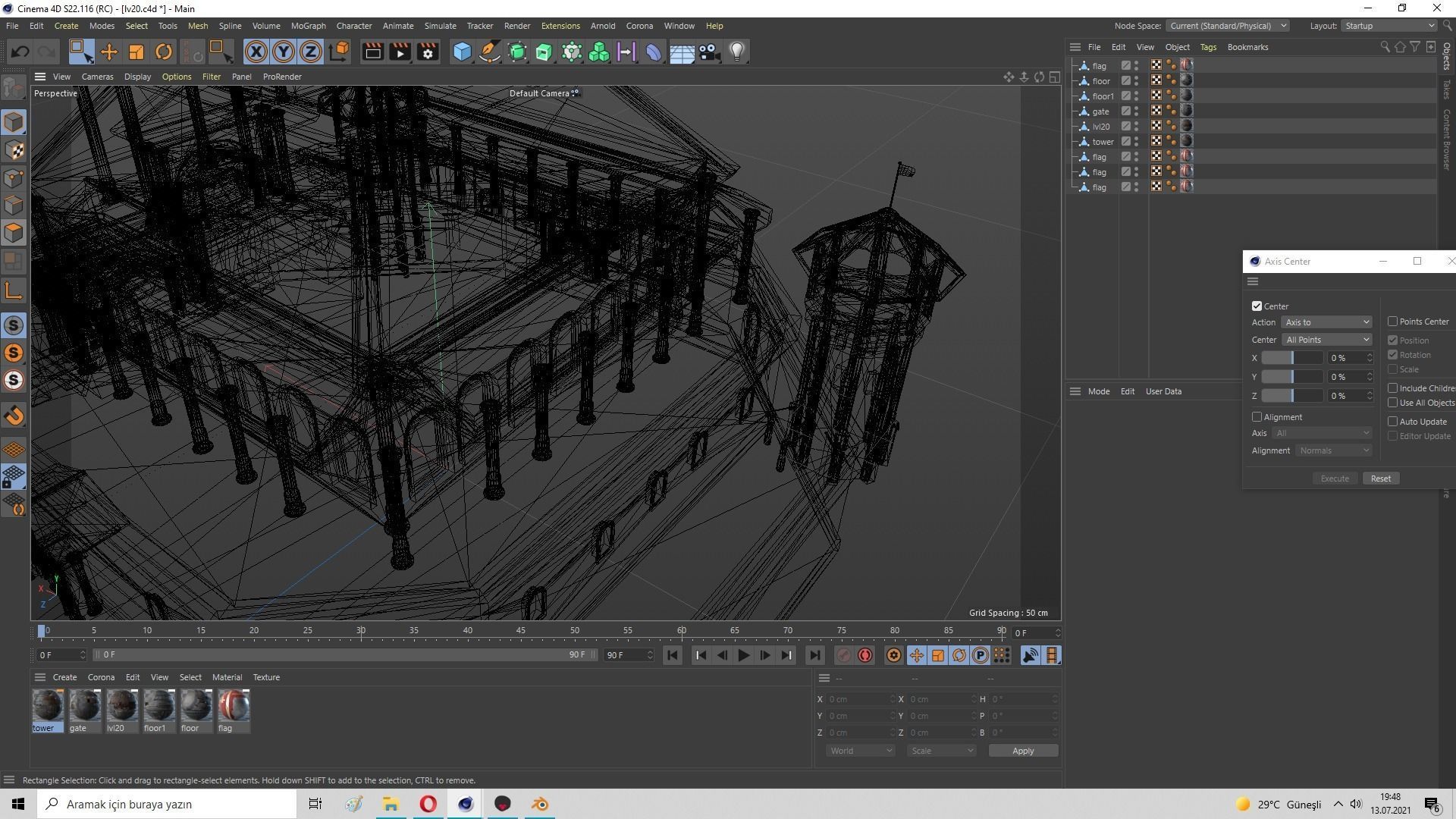Open Action 'Axis to' dropdown
The image size is (1456, 819).
click(1326, 322)
